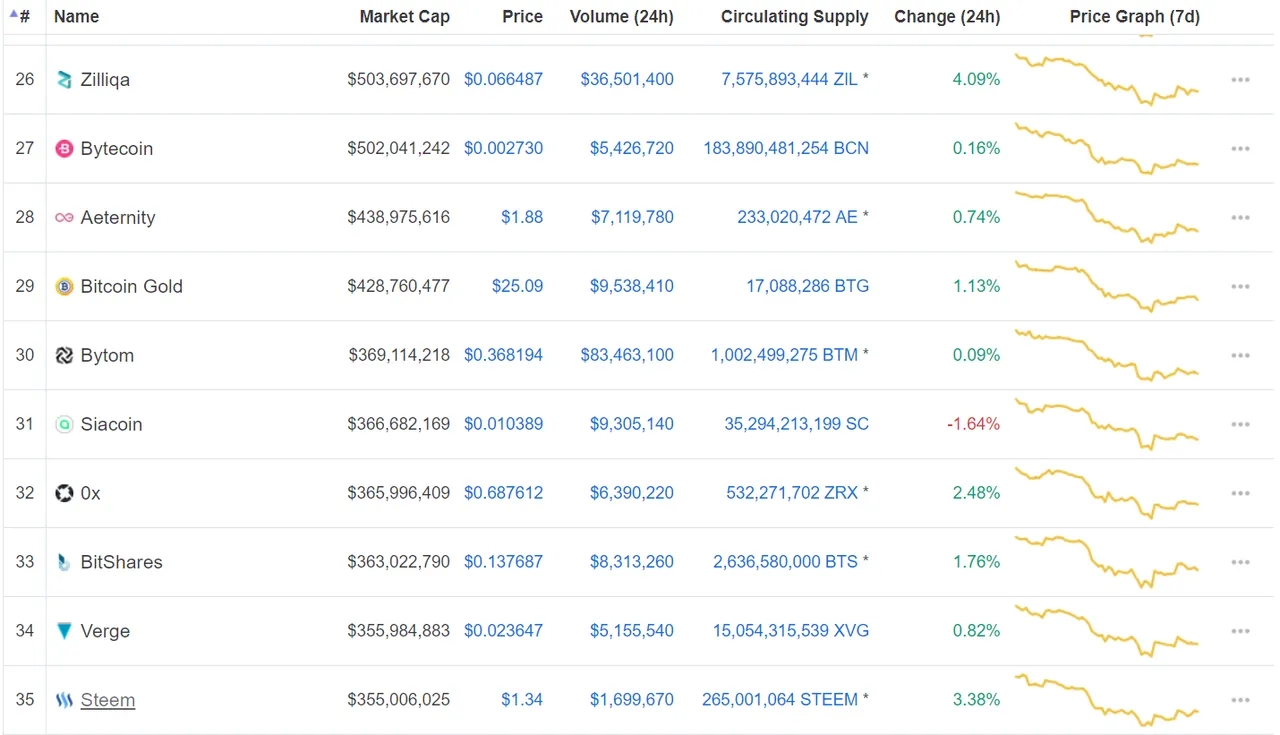Open the three-dot menu for Bitcoin Gold
Viewport: 1280px width, 735px height.
[x=1241, y=287]
